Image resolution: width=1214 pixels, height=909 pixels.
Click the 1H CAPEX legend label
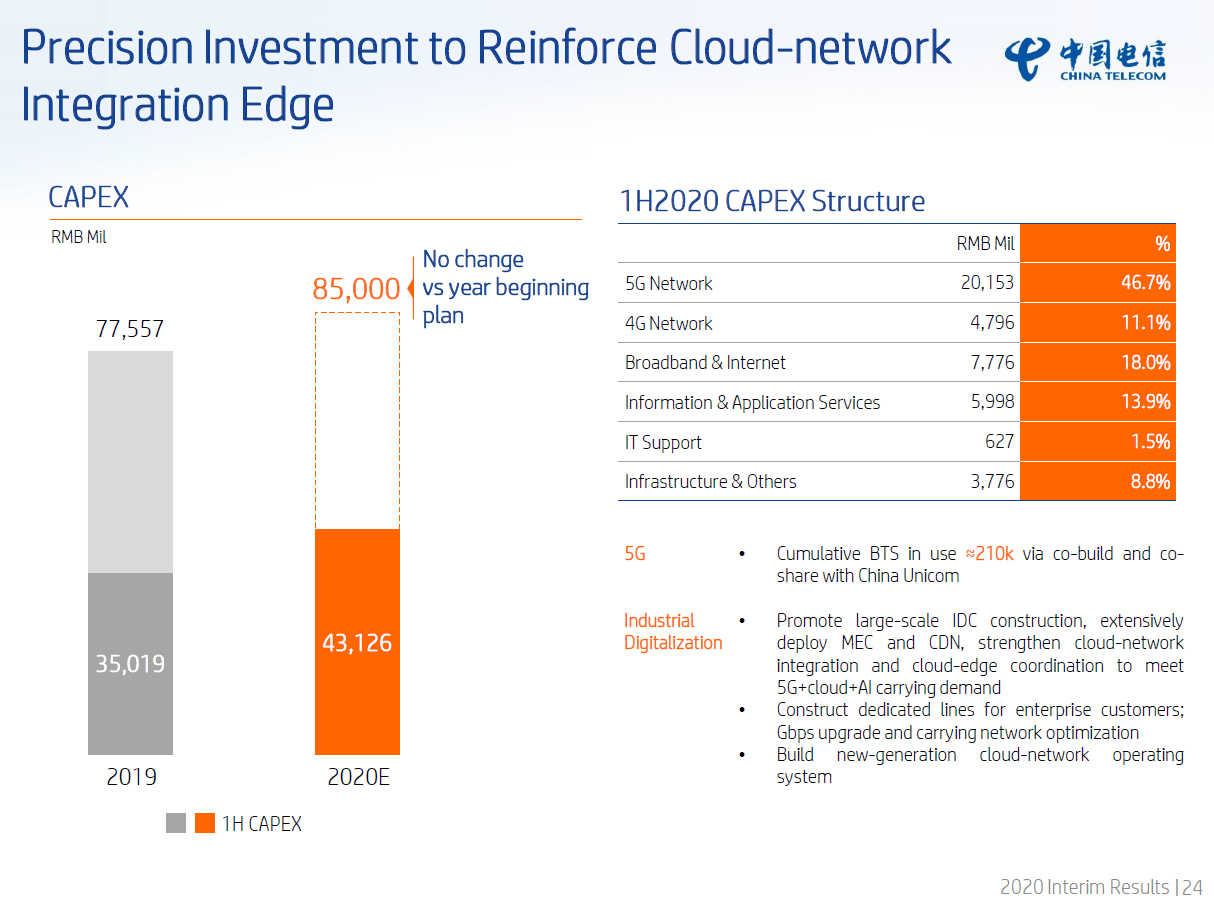click(x=261, y=824)
